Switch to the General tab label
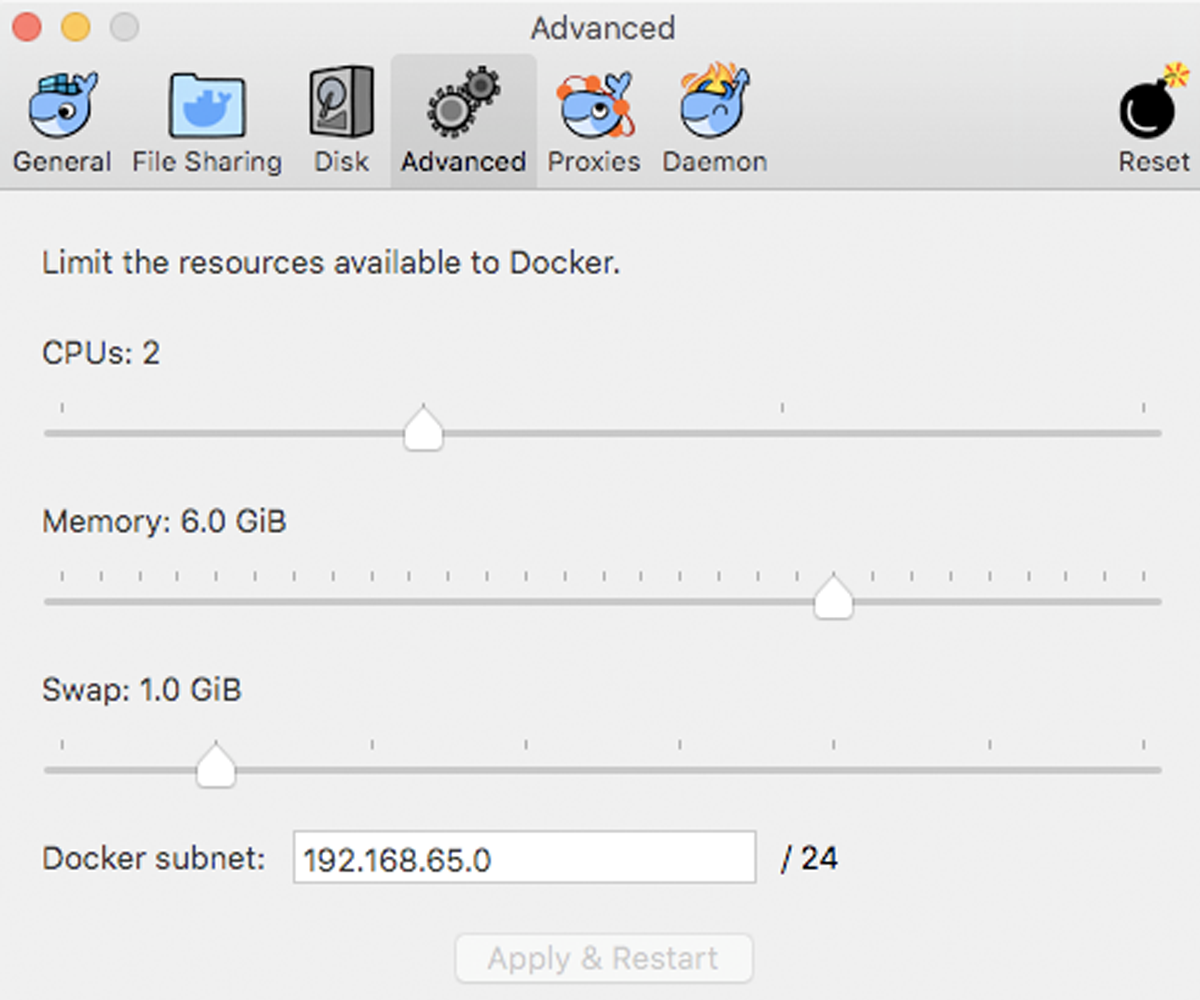 coord(62,162)
